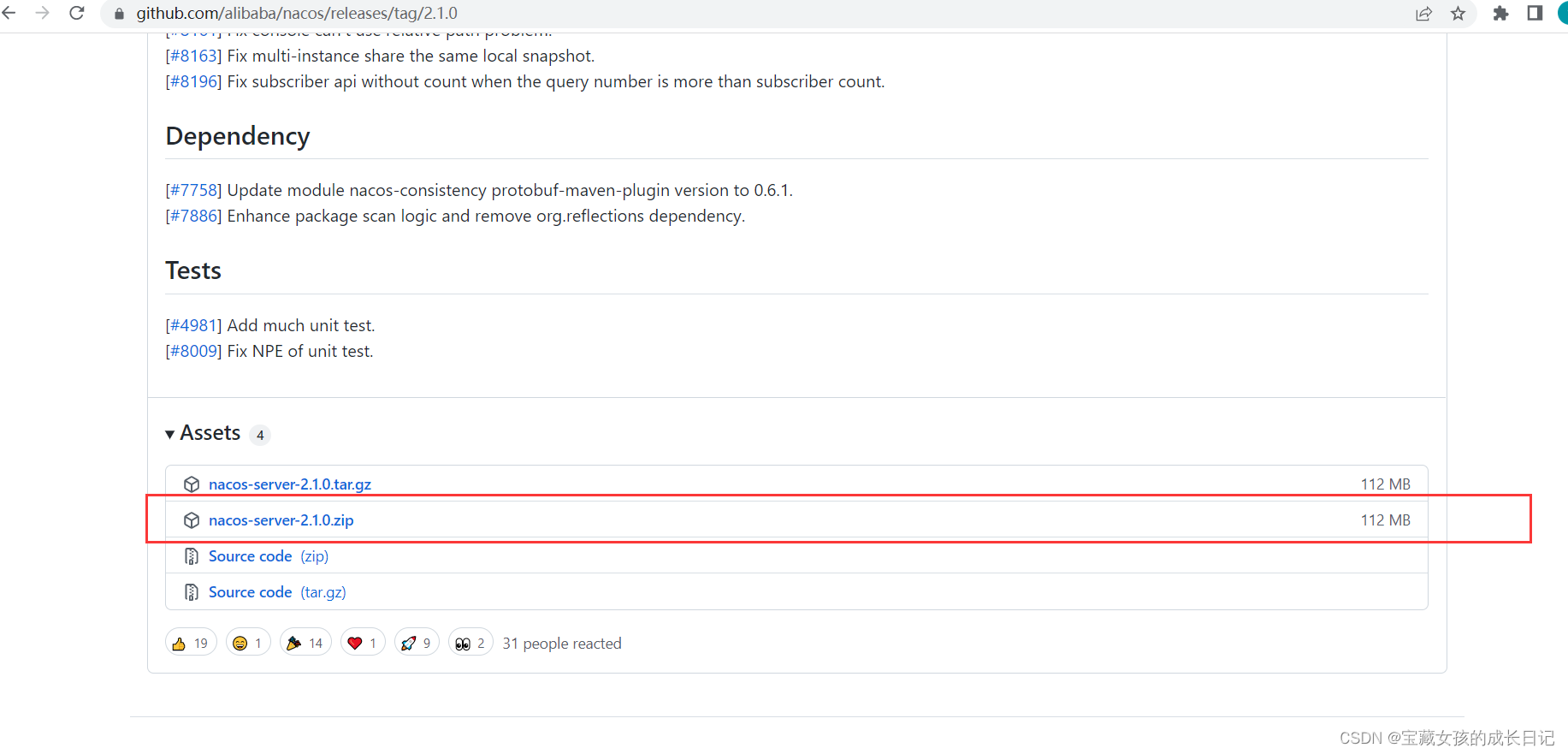The width and height of the screenshot is (1568, 754).
Task: Bookmark this page with the star icon
Action: pyautogui.click(x=1459, y=14)
